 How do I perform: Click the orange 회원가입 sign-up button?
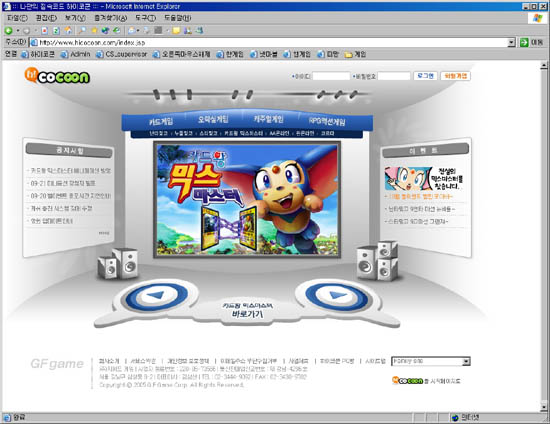pos(455,76)
